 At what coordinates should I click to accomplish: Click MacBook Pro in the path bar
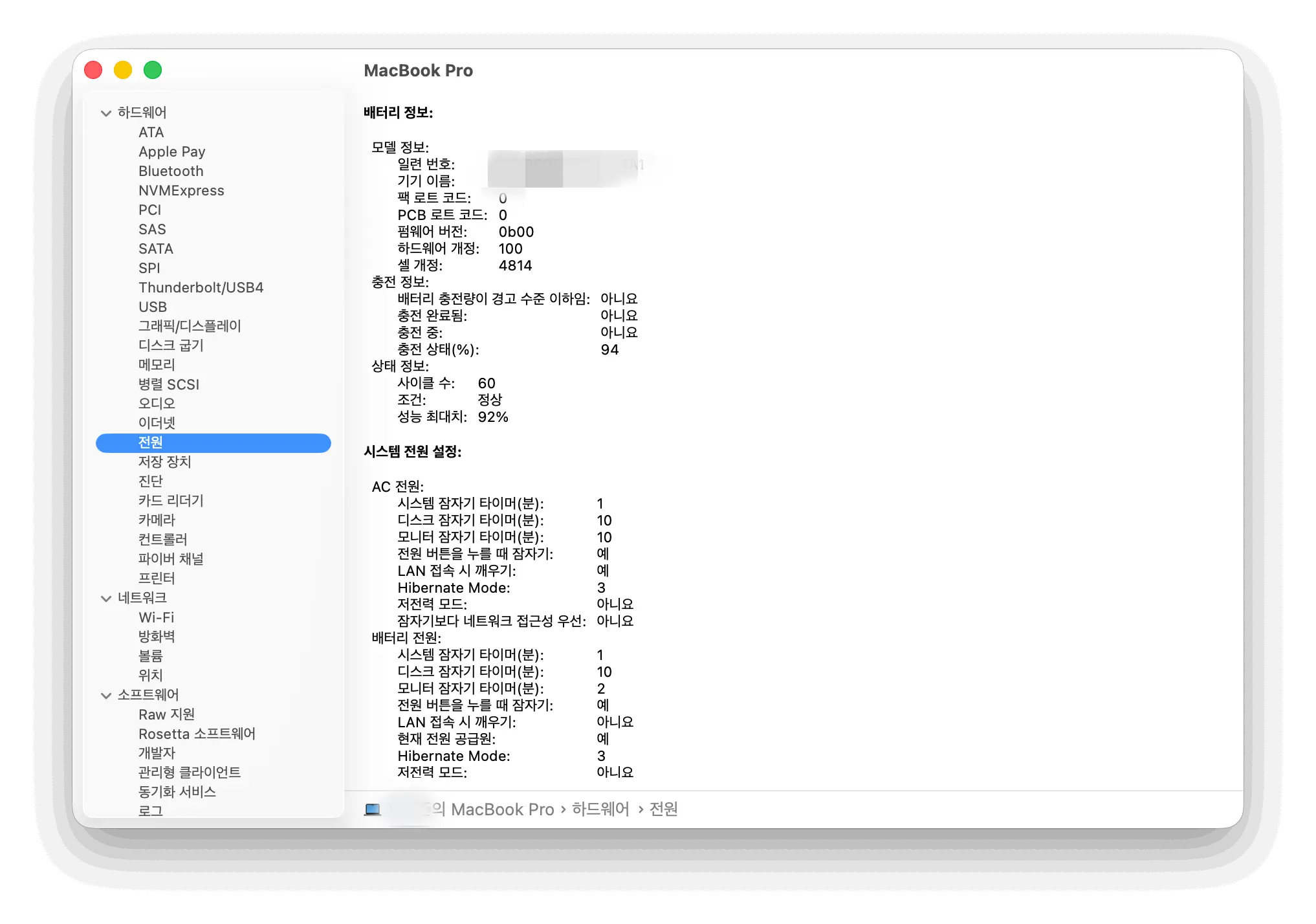(x=503, y=809)
